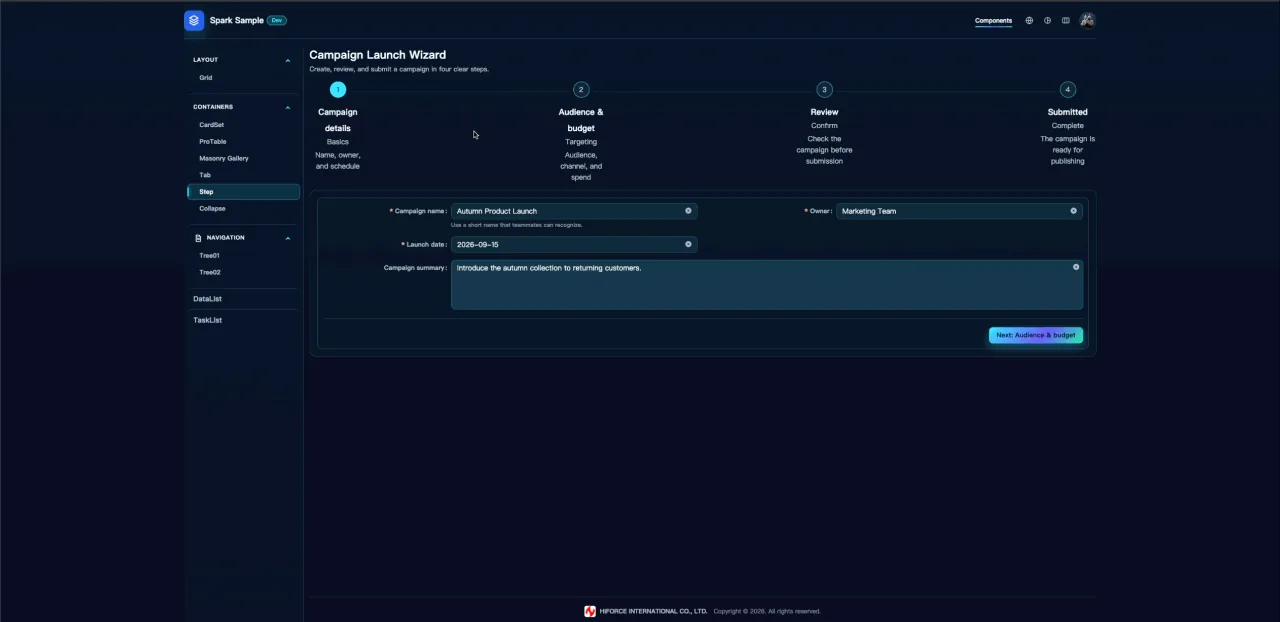Open the user avatar menu
Image resolution: width=1280 pixels, height=622 pixels.
click(x=1087, y=20)
